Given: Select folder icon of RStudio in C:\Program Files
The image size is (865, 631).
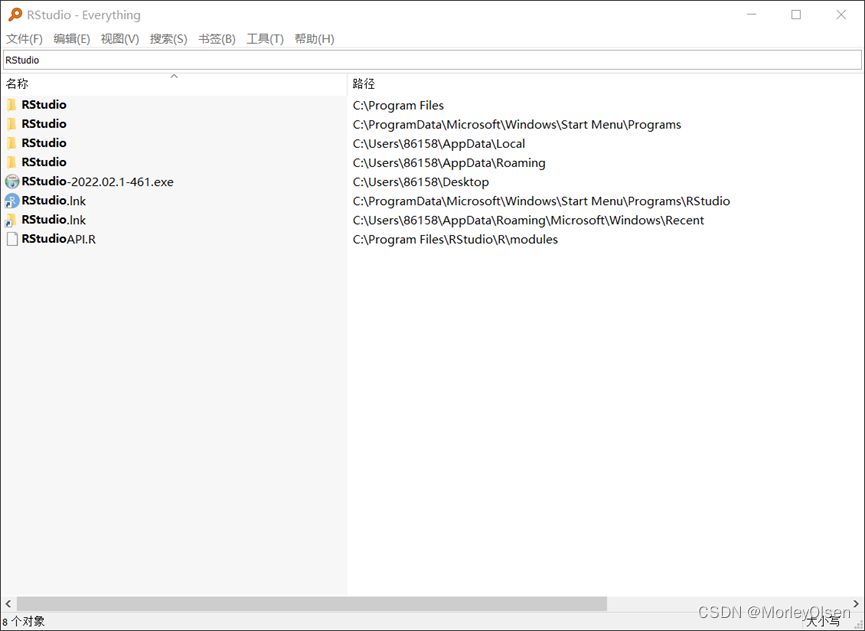Looking at the screenshot, I should point(12,105).
